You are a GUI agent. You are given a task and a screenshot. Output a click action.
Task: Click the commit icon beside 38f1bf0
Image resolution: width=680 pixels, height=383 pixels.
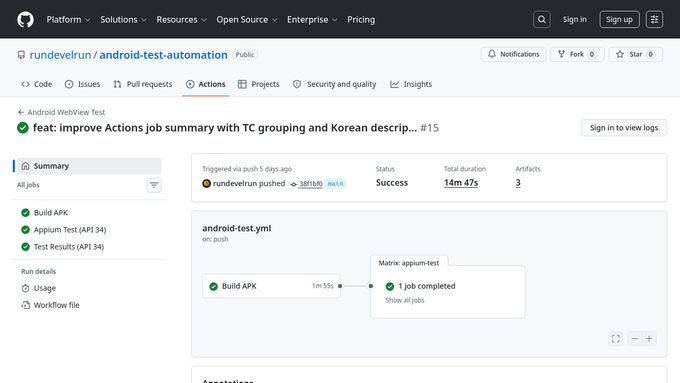(x=294, y=184)
